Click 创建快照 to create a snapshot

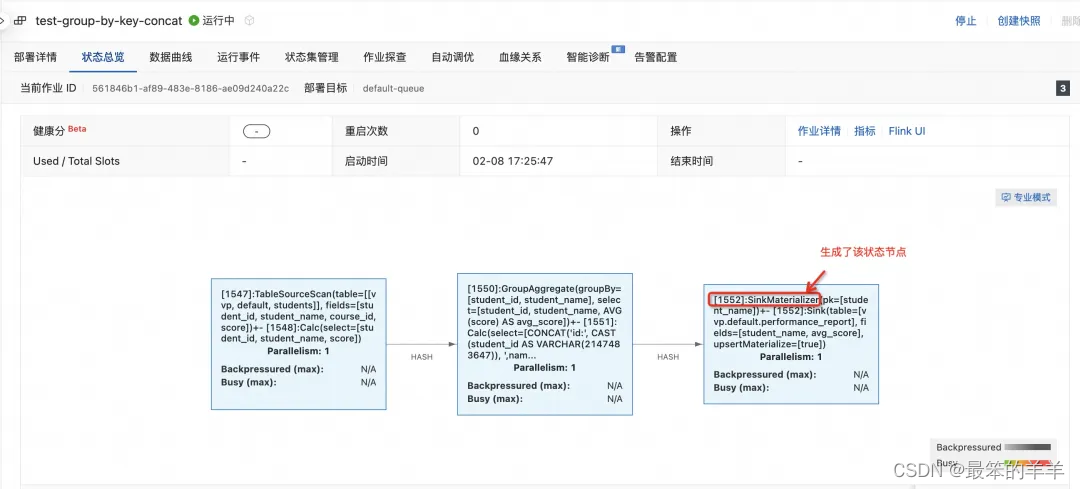[x=1019, y=21]
